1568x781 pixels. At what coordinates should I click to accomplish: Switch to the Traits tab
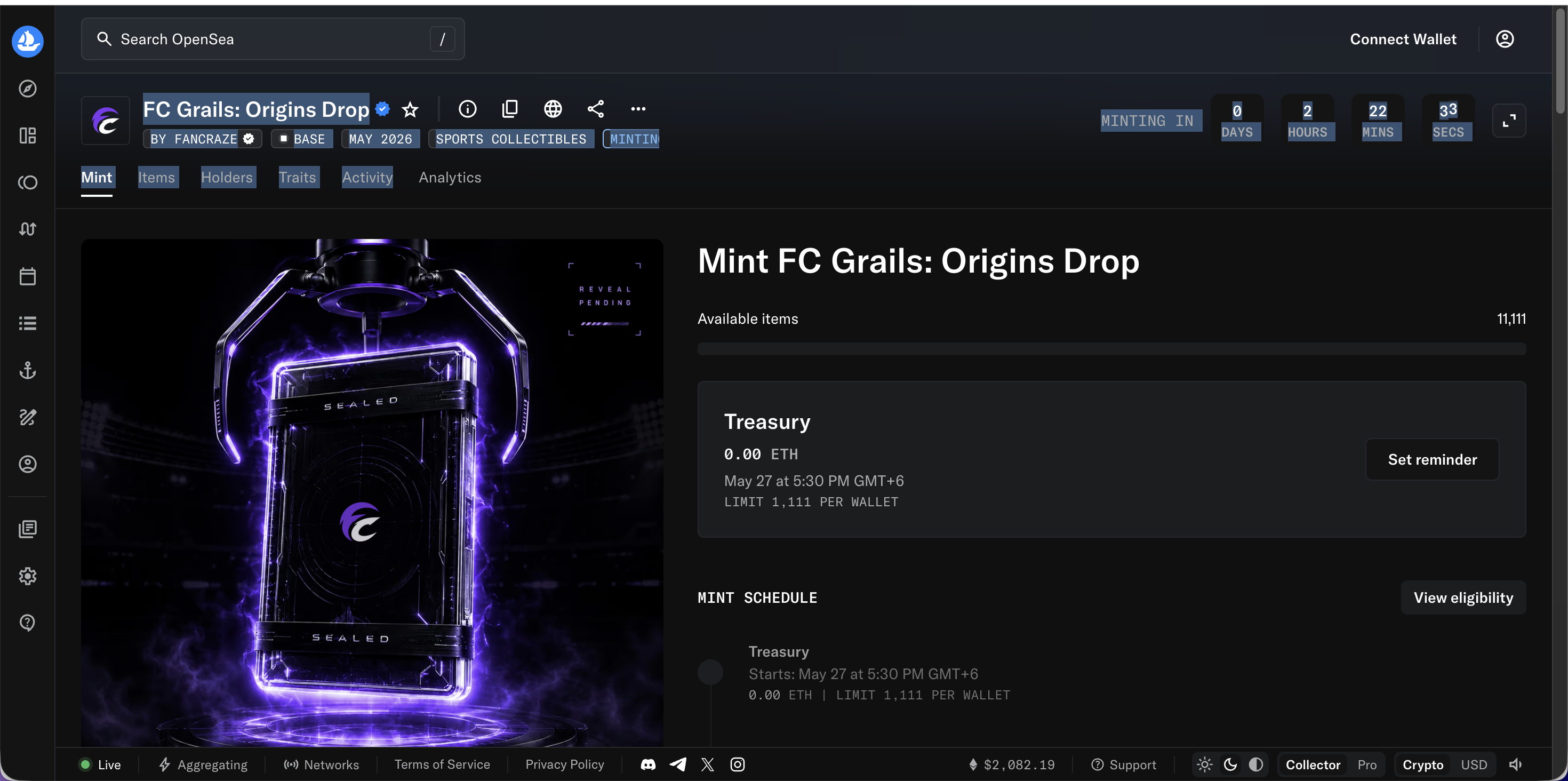298,178
